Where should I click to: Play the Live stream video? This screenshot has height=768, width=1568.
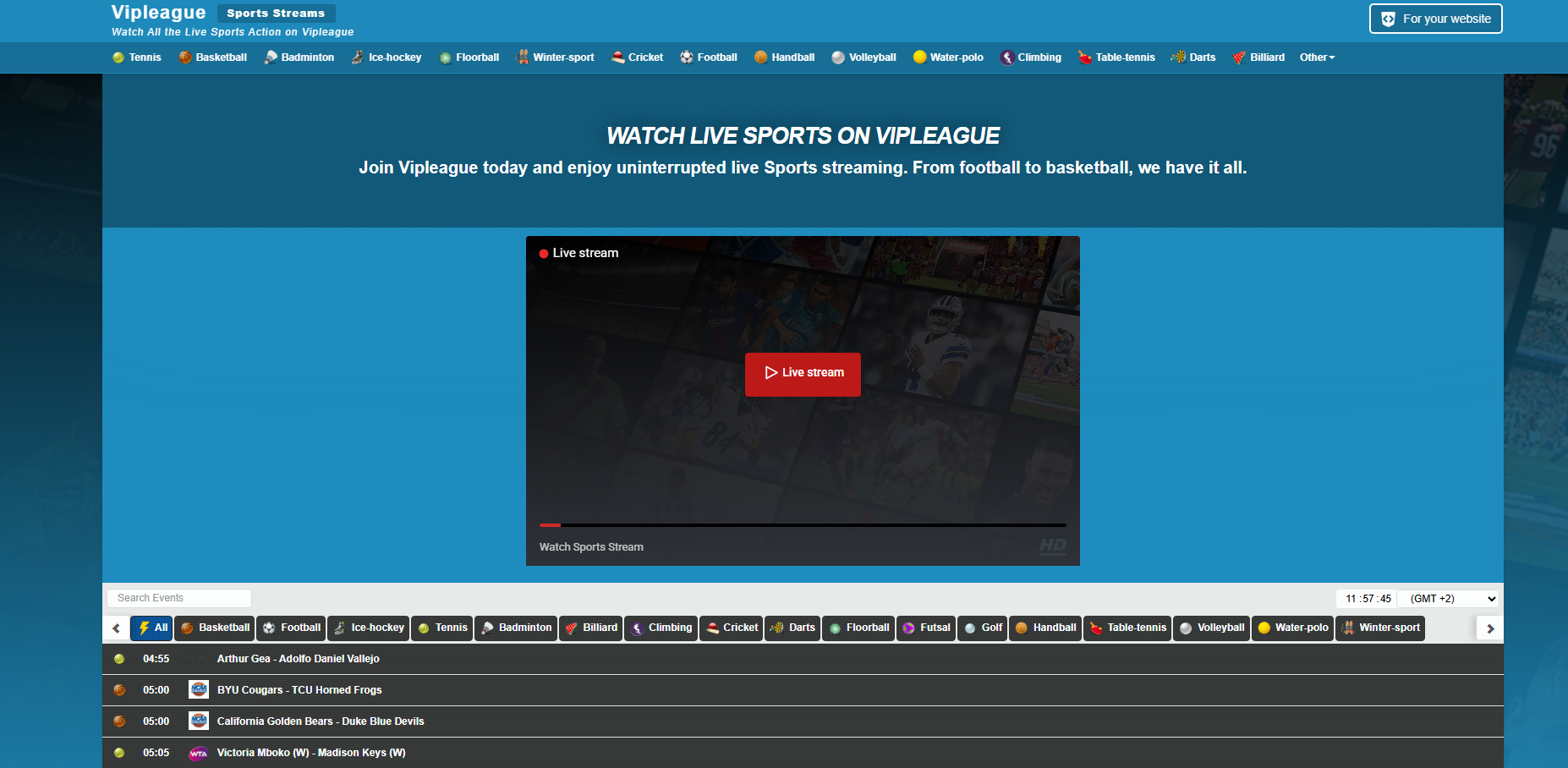(802, 374)
